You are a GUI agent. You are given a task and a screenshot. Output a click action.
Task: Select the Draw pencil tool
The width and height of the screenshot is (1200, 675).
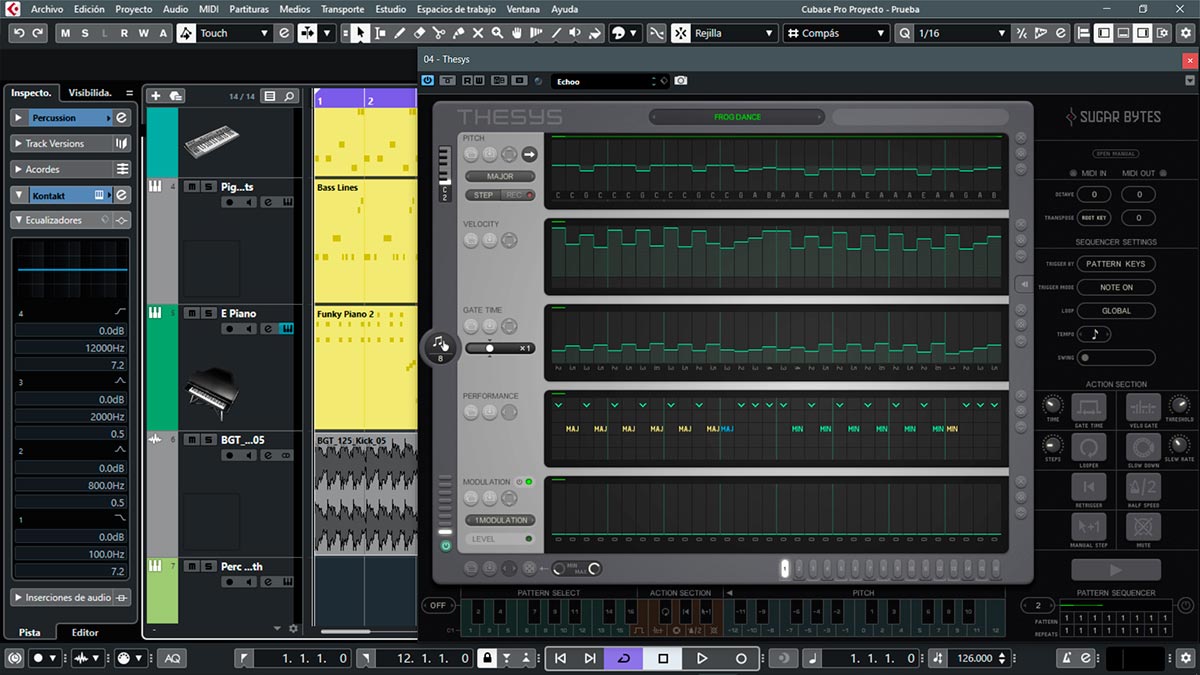400,33
